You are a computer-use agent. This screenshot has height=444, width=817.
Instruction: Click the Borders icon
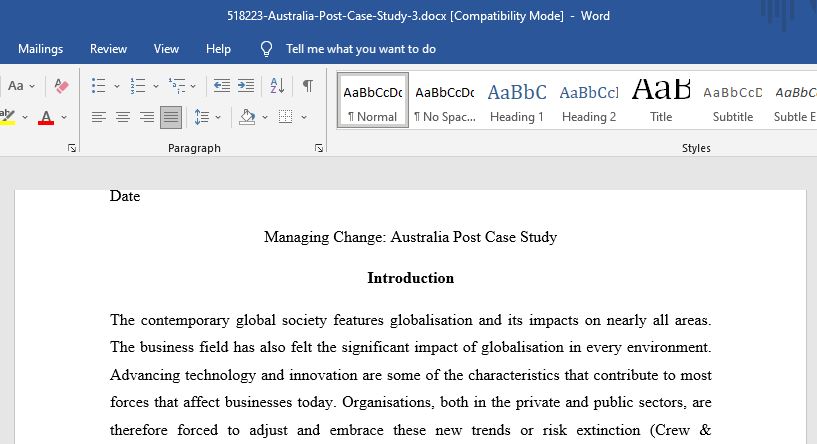286,117
